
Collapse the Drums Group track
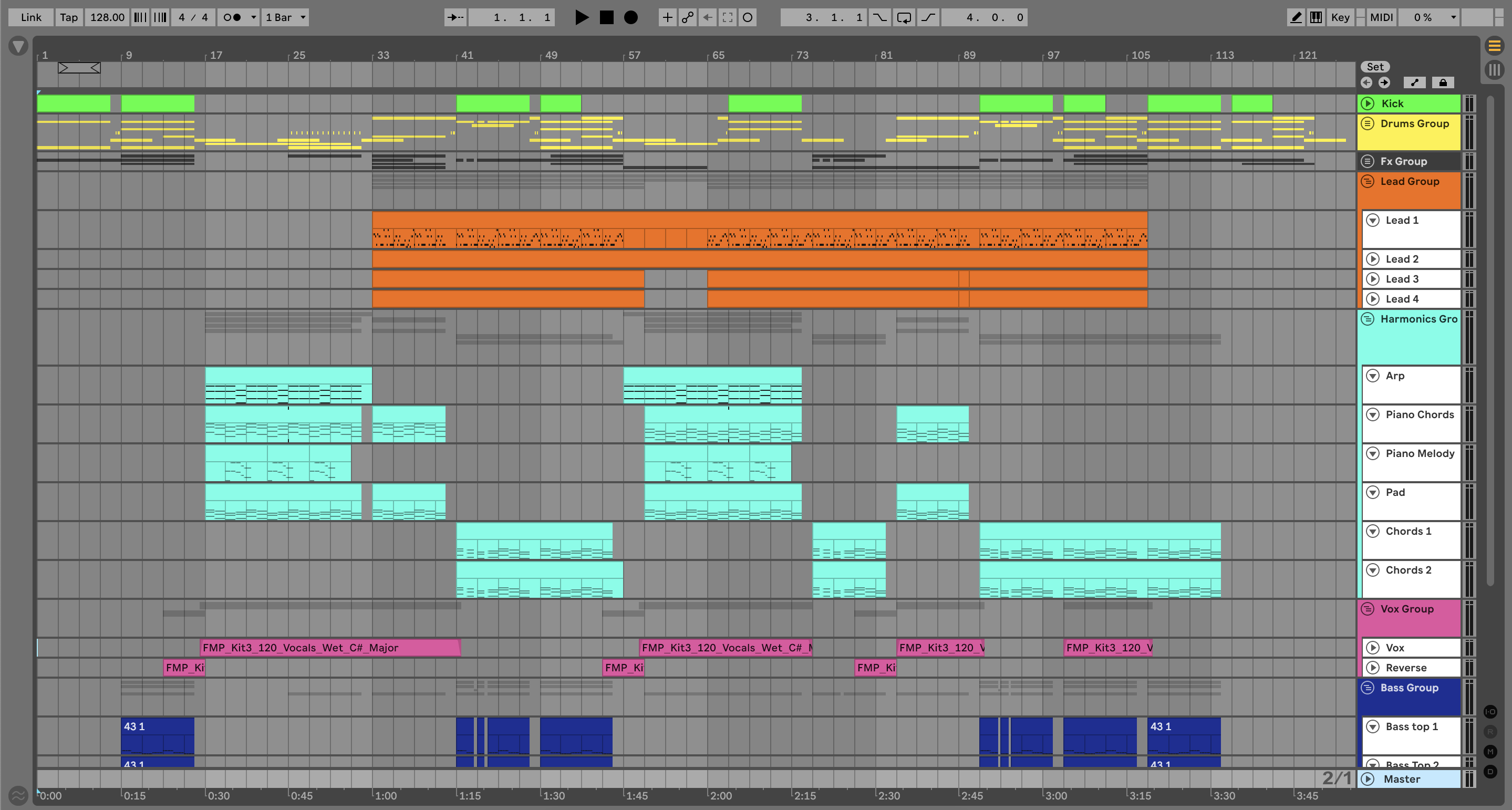pos(1368,124)
